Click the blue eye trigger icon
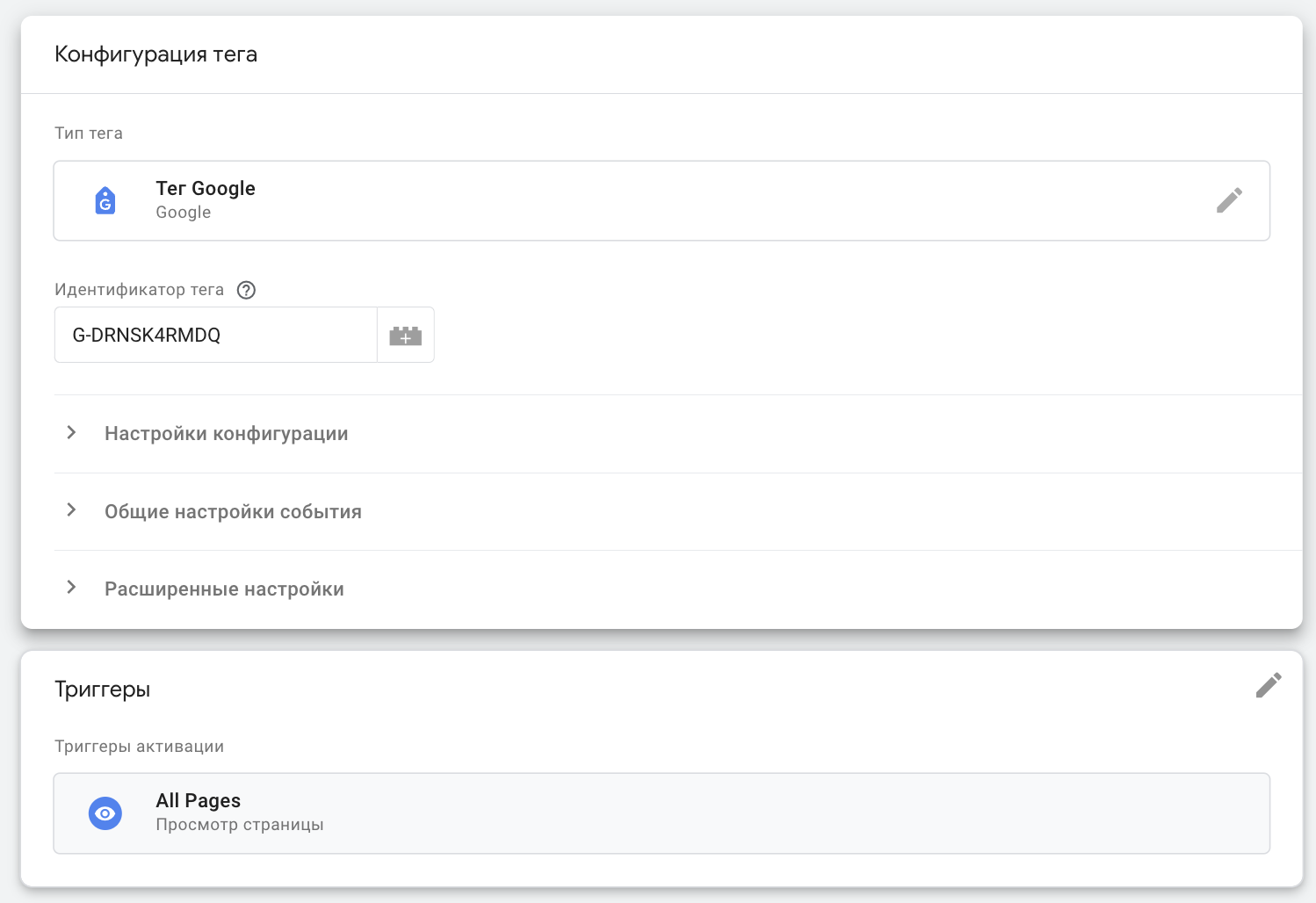The image size is (1316, 903). click(105, 813)
